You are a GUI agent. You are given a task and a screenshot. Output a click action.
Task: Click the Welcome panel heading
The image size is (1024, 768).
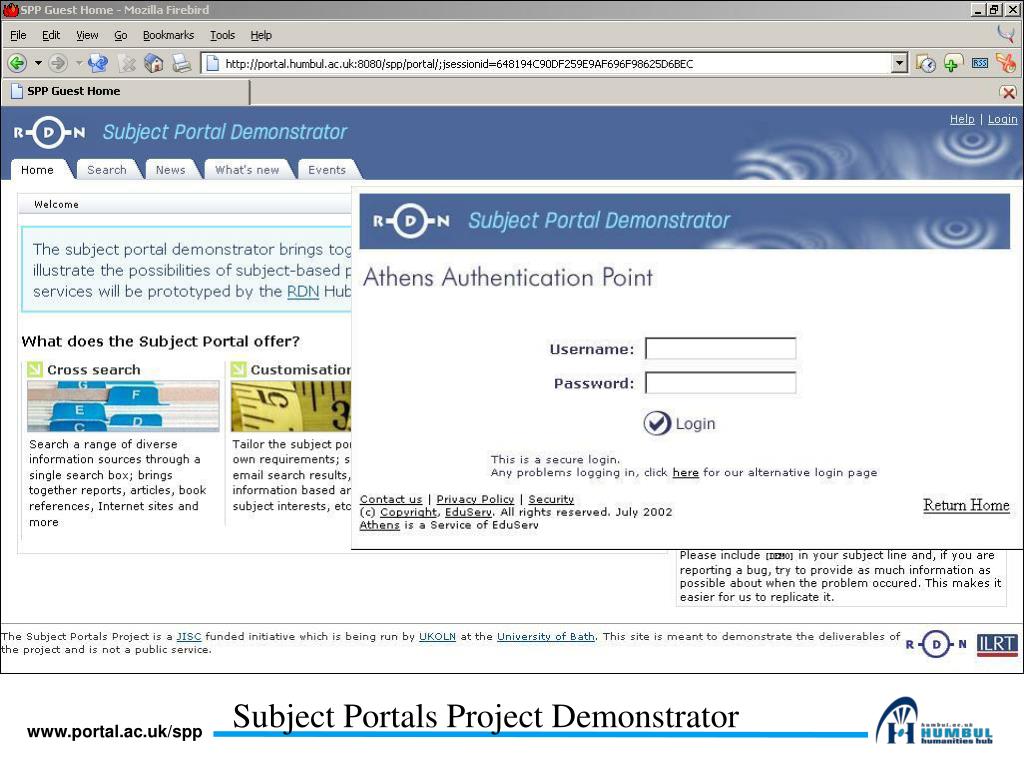56,204
